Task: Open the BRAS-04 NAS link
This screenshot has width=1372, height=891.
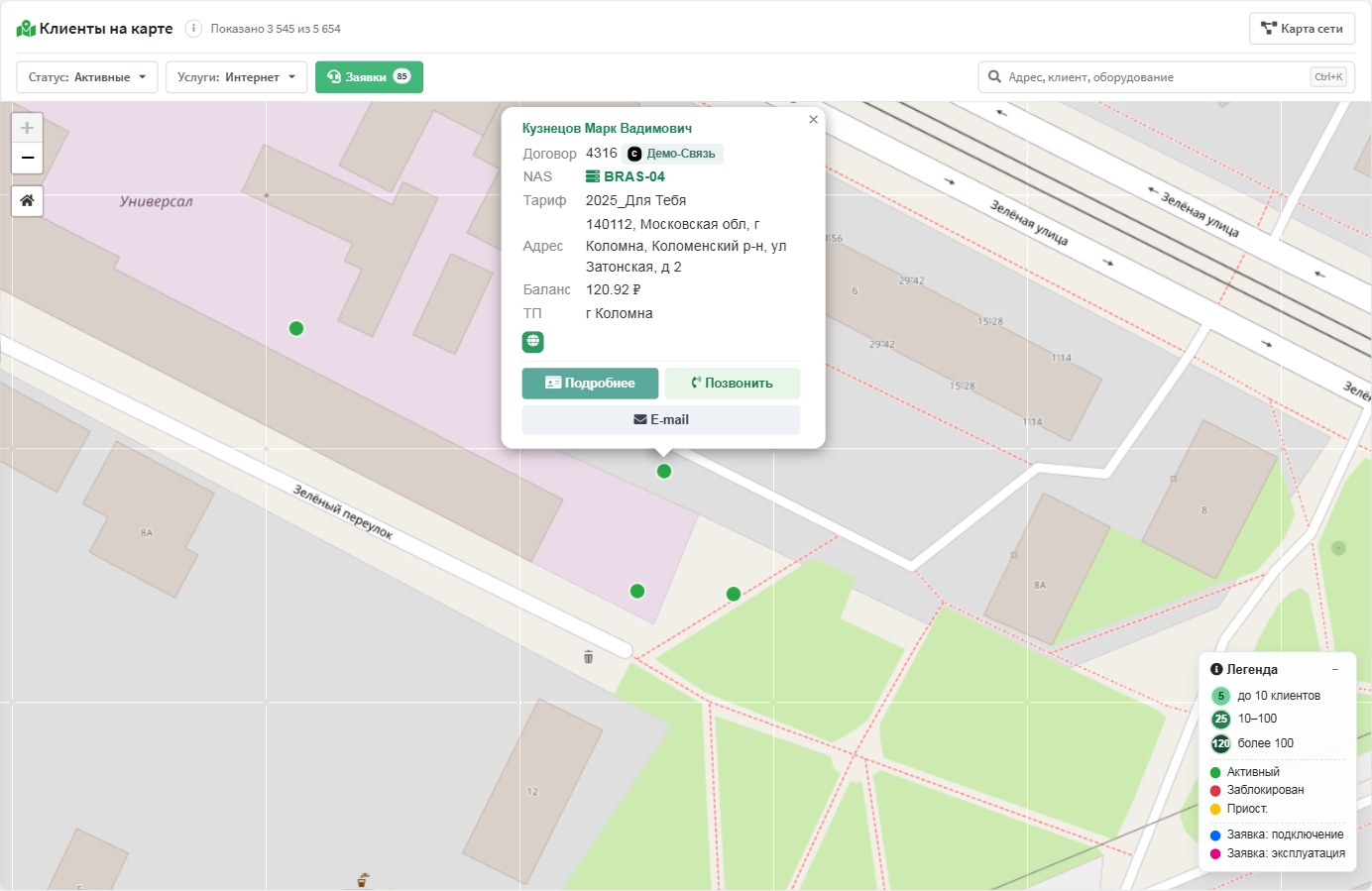Action: point(626,176)
